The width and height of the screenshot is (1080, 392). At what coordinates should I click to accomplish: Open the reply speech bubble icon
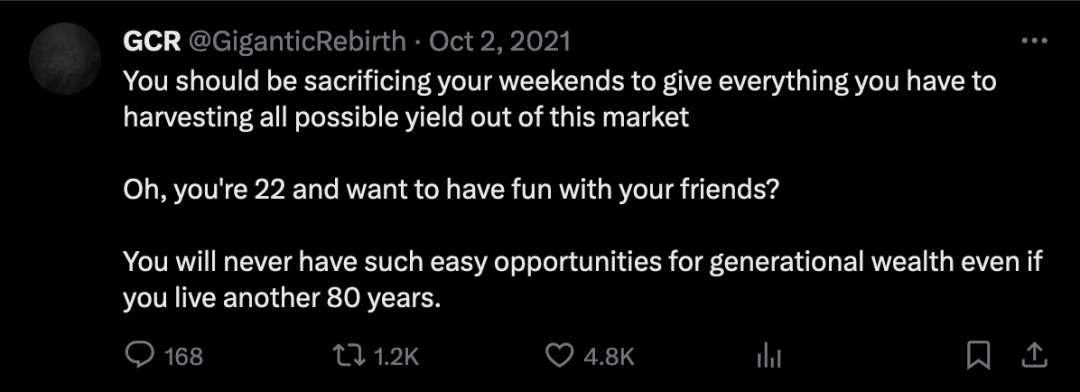[x=140, y=355]
